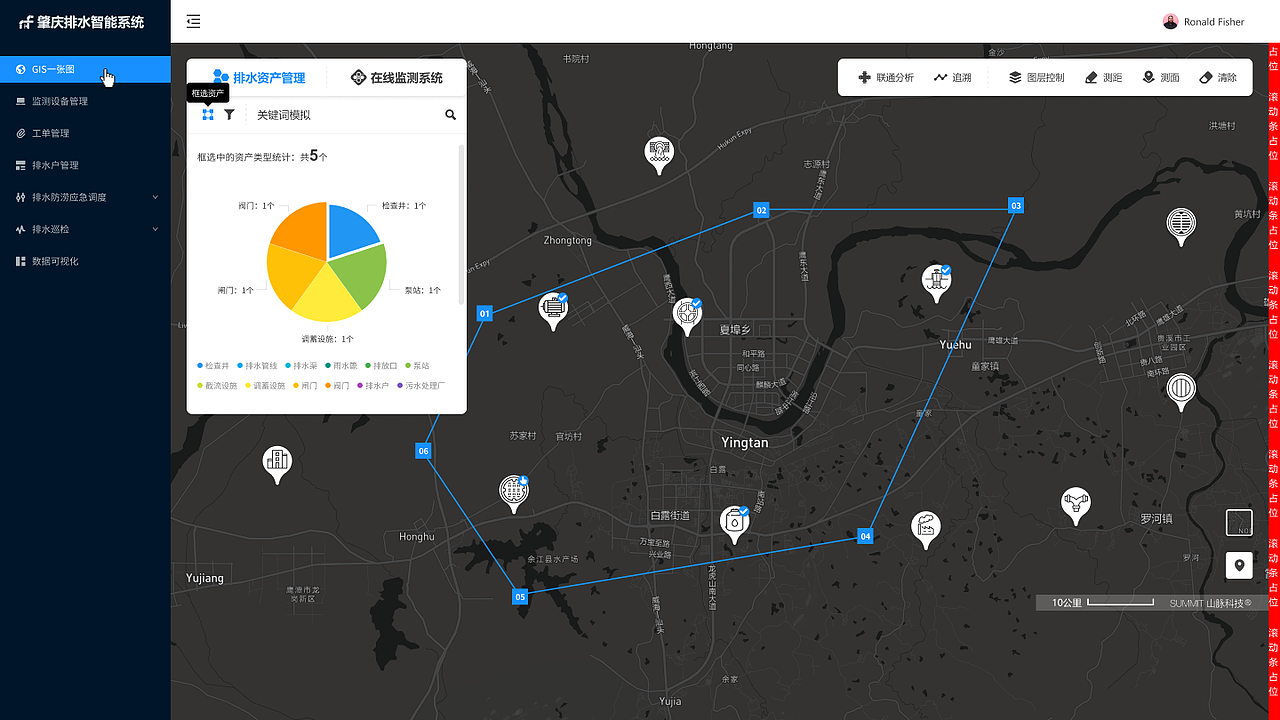Switch to 排水资产管理 tab
The image size is (1280, 720).
click(259, 77)
